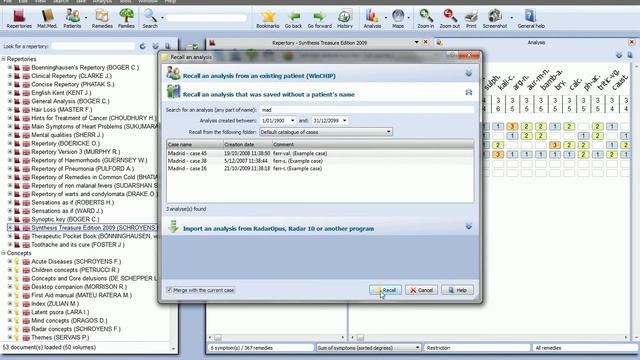Click WinCHIP patient icon in dialog
The width and height of the screenshot is (640, 360).
[x=173, y=73]
